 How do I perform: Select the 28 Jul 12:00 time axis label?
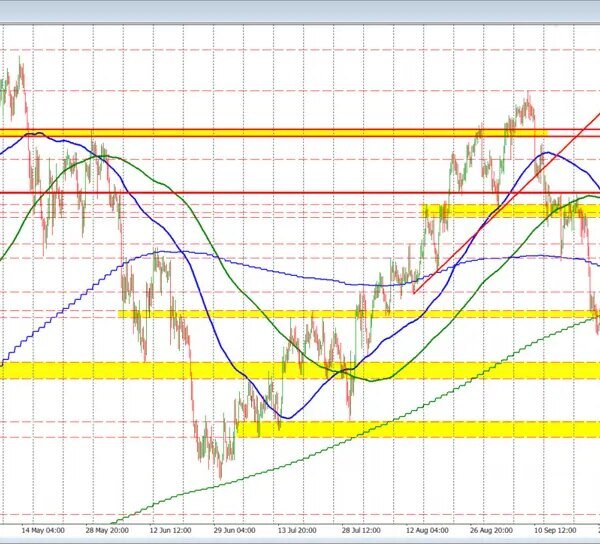coord(361,531)
